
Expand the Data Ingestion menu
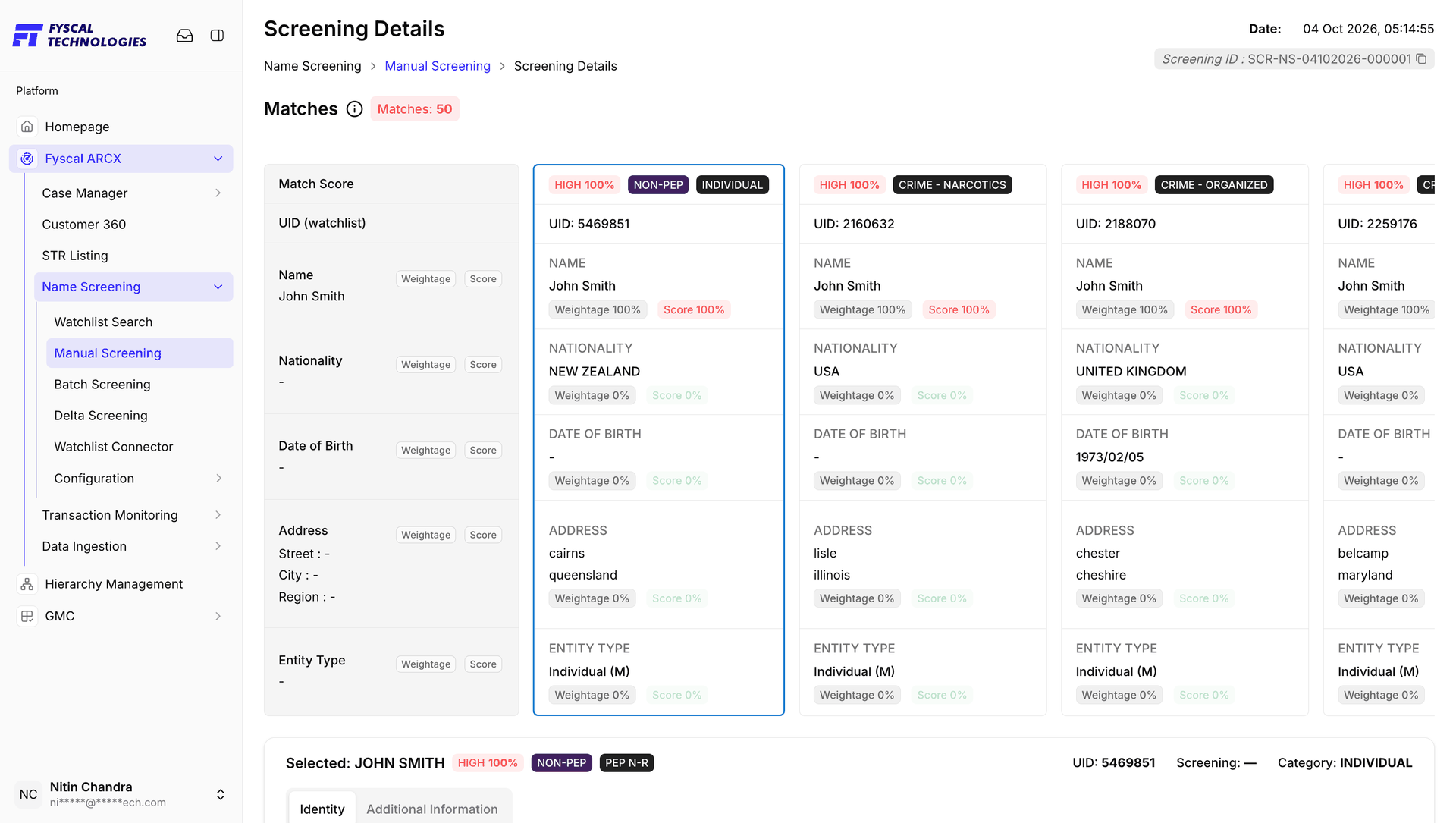pos(218,546)
